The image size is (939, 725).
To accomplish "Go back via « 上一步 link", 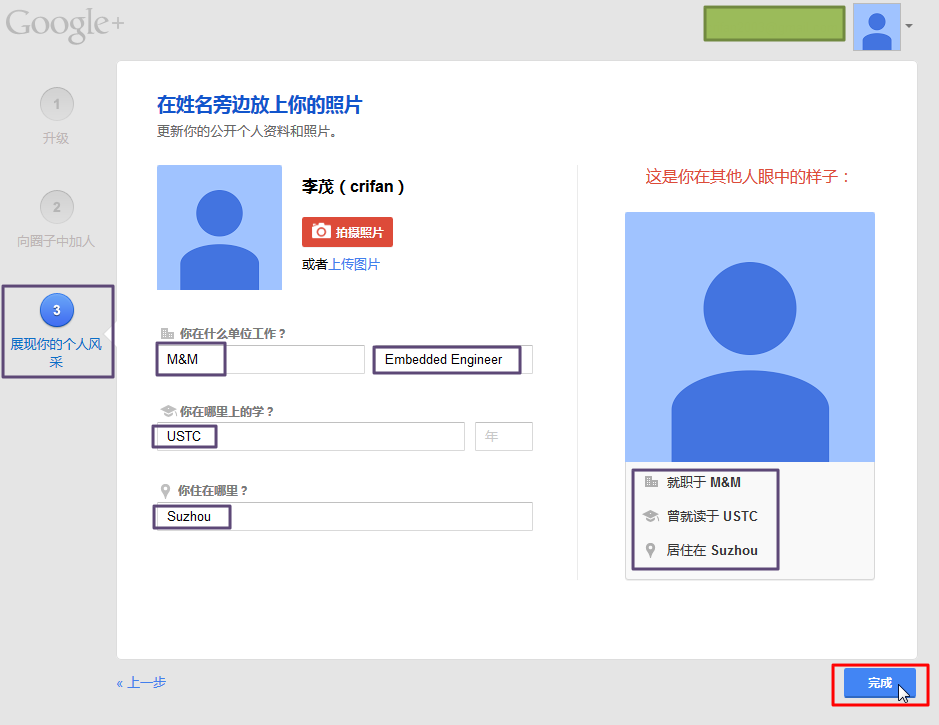I will tap(141, 682).
